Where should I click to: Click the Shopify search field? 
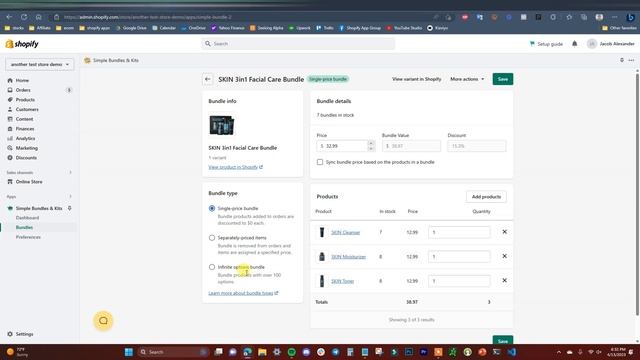[298, 44]
